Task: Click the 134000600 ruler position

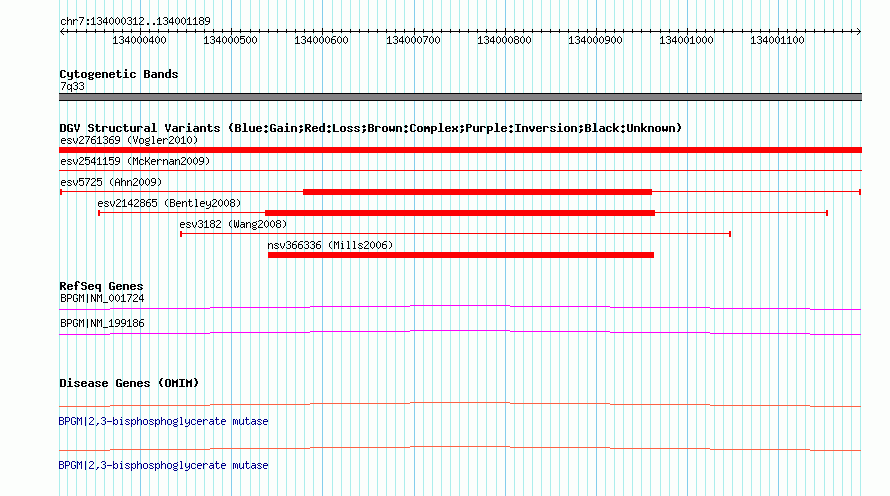Action: 321,40
